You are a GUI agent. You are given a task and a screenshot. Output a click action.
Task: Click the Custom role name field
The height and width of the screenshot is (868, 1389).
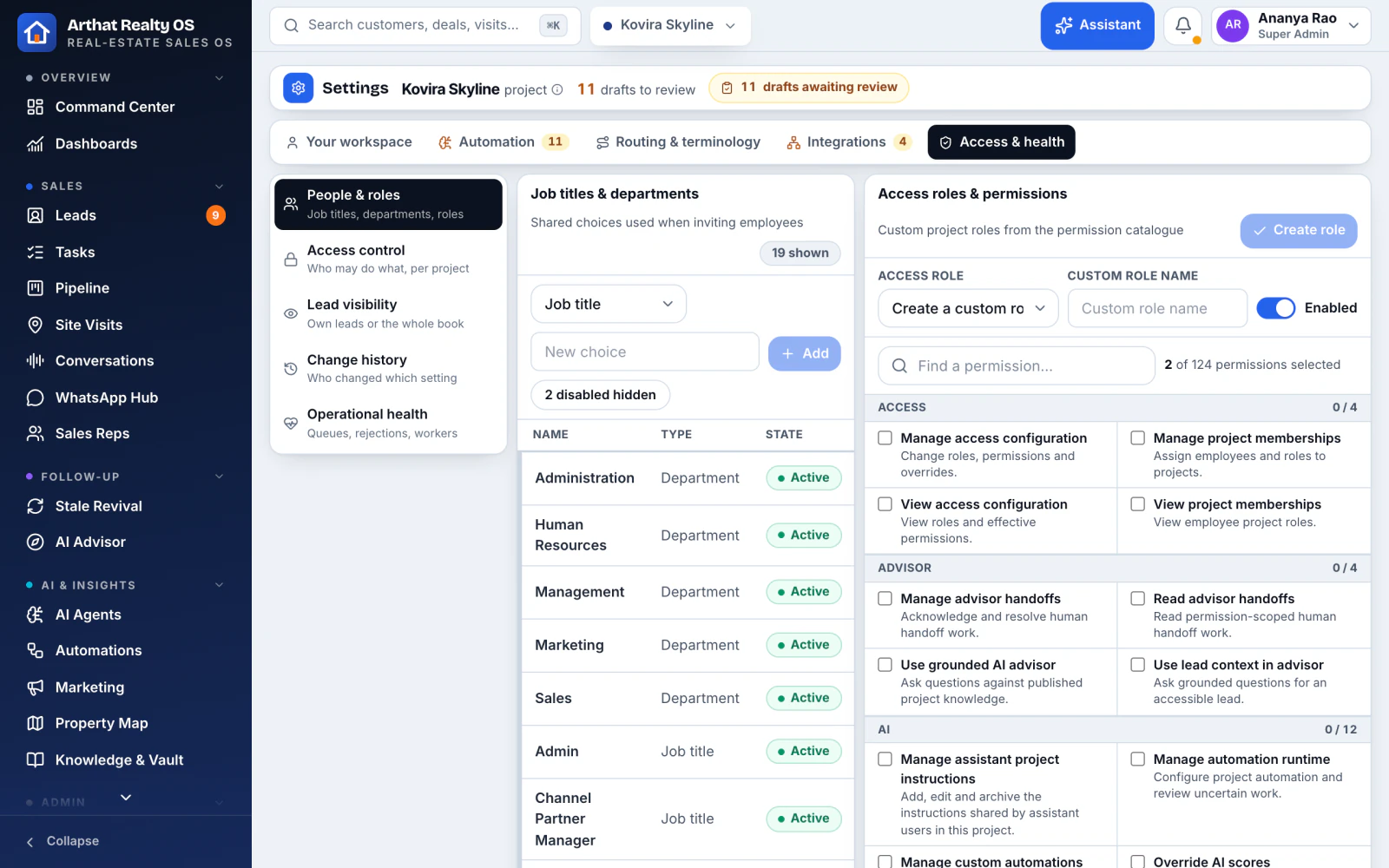coord(1157,308)
